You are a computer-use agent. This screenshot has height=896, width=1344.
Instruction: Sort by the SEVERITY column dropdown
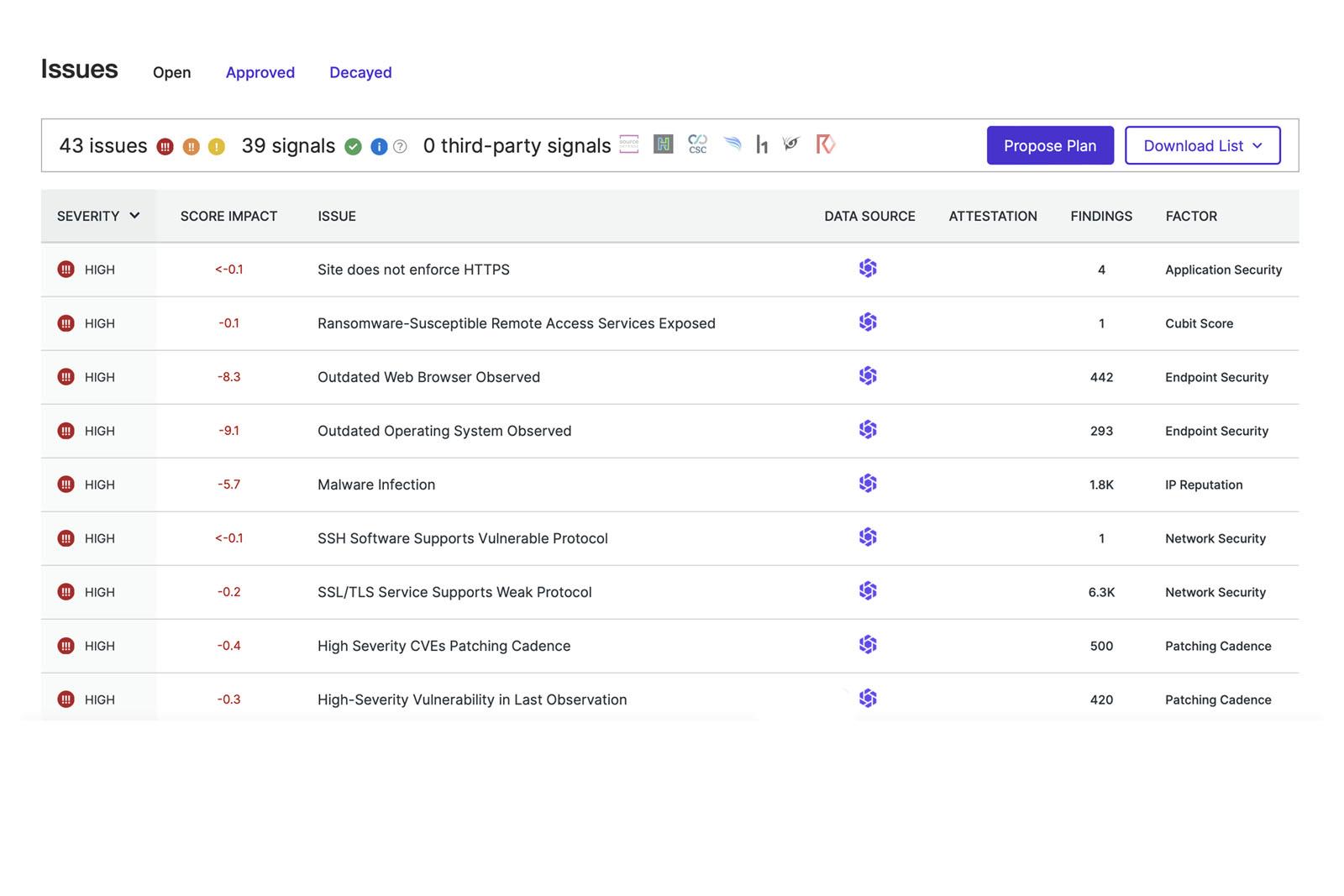[98, 216]
